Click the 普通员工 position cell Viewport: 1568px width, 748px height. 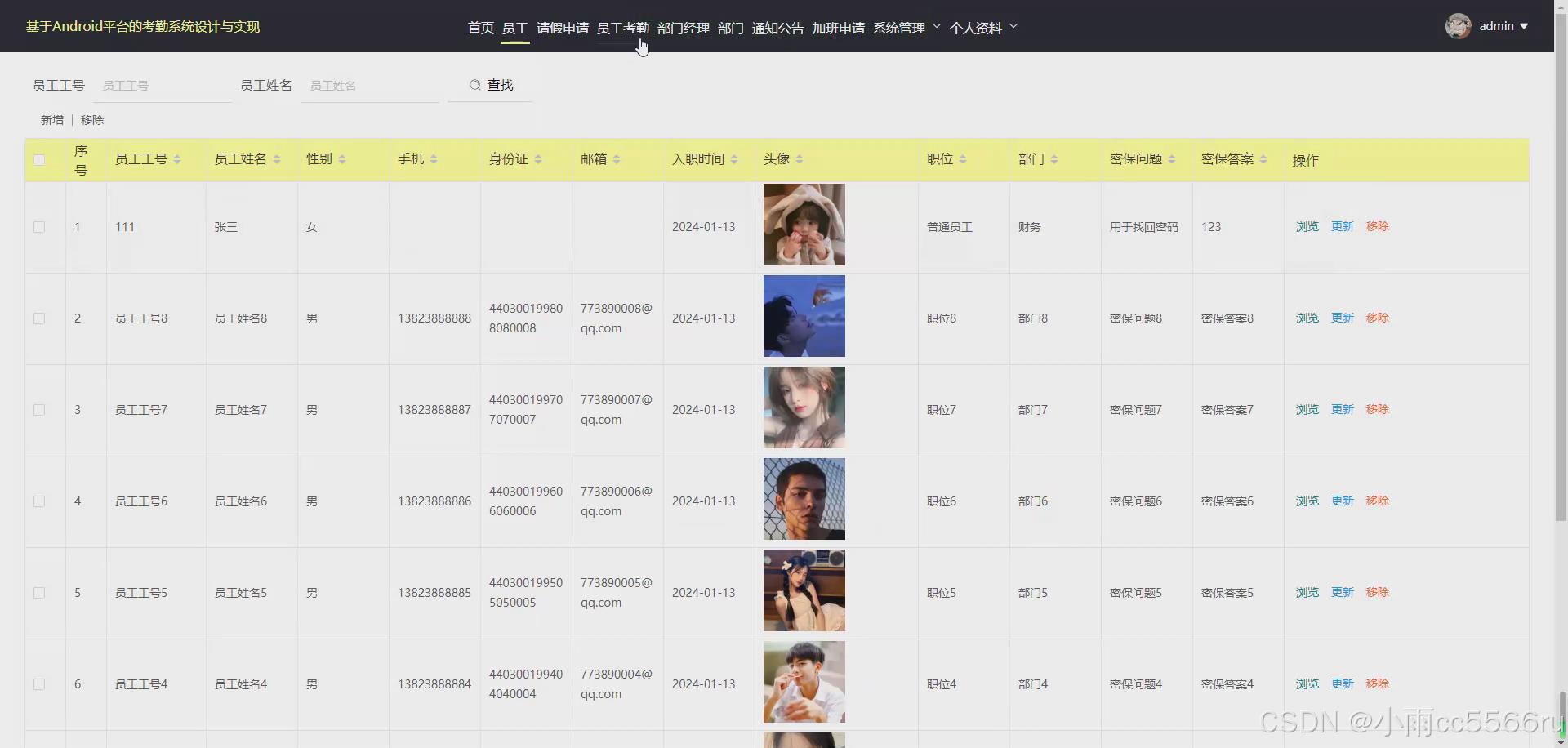coord(950,227)
